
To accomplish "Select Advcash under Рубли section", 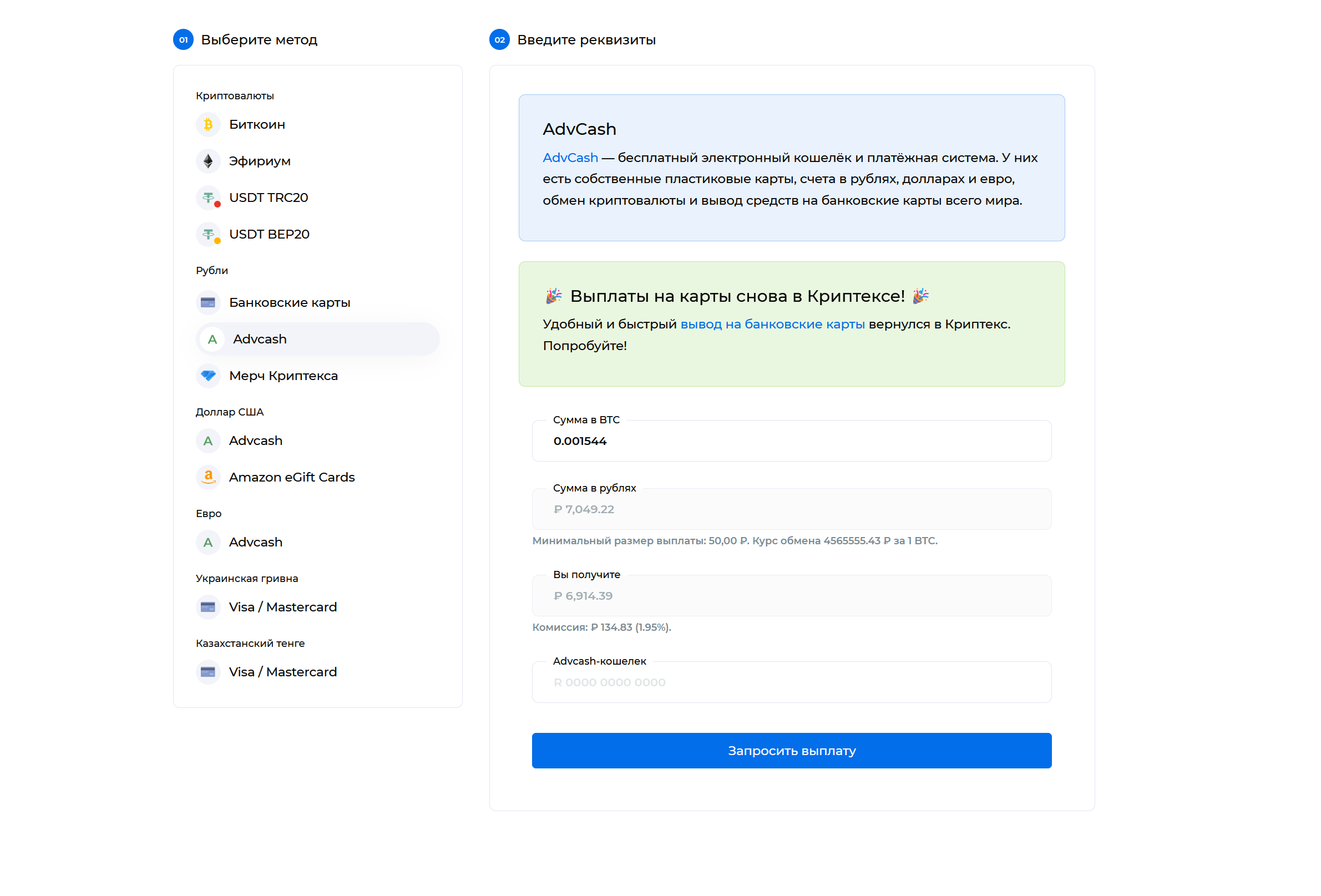I will 317,339.
